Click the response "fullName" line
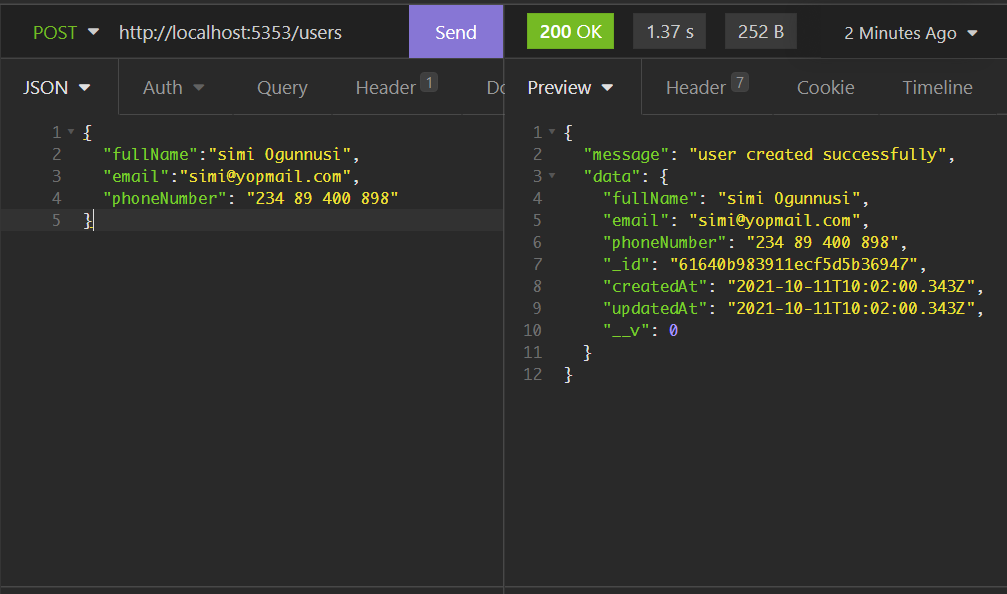1007x594 pixels. tap(735, 198)
